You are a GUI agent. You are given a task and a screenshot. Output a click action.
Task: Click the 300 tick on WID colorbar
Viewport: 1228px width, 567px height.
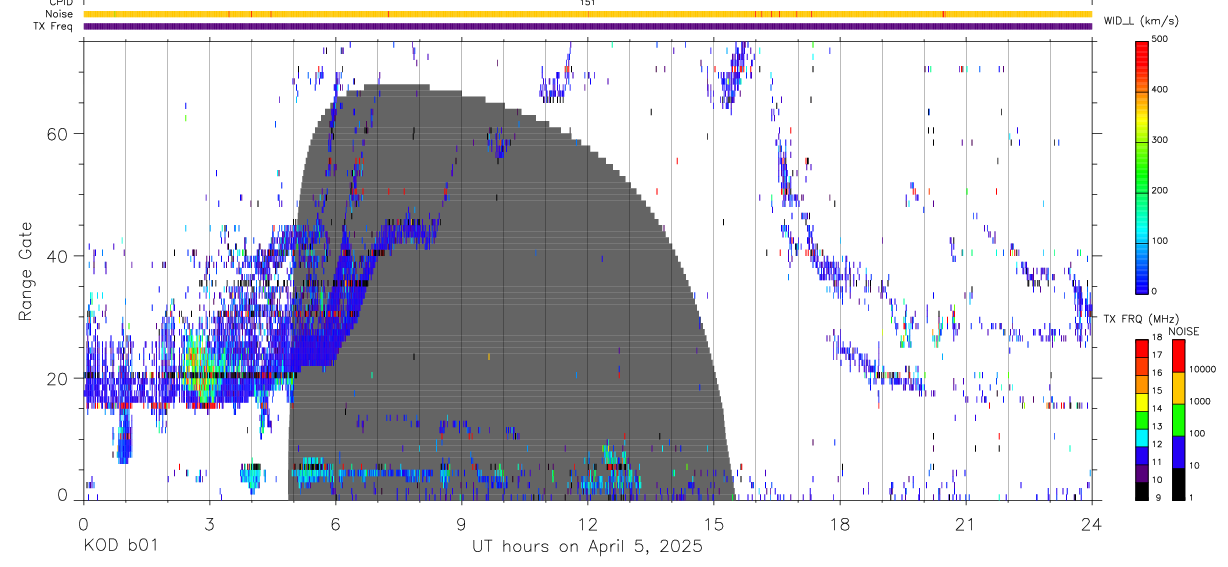pyautogui.click(x=1160, y=140)
